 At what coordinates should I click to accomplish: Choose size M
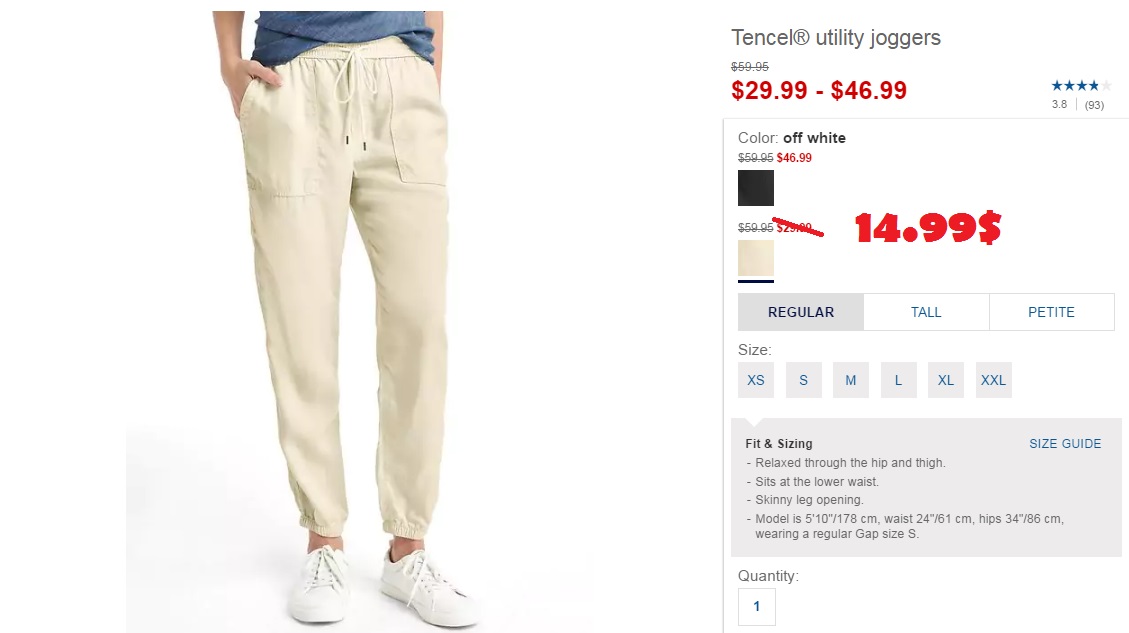(x=851, y=380)
